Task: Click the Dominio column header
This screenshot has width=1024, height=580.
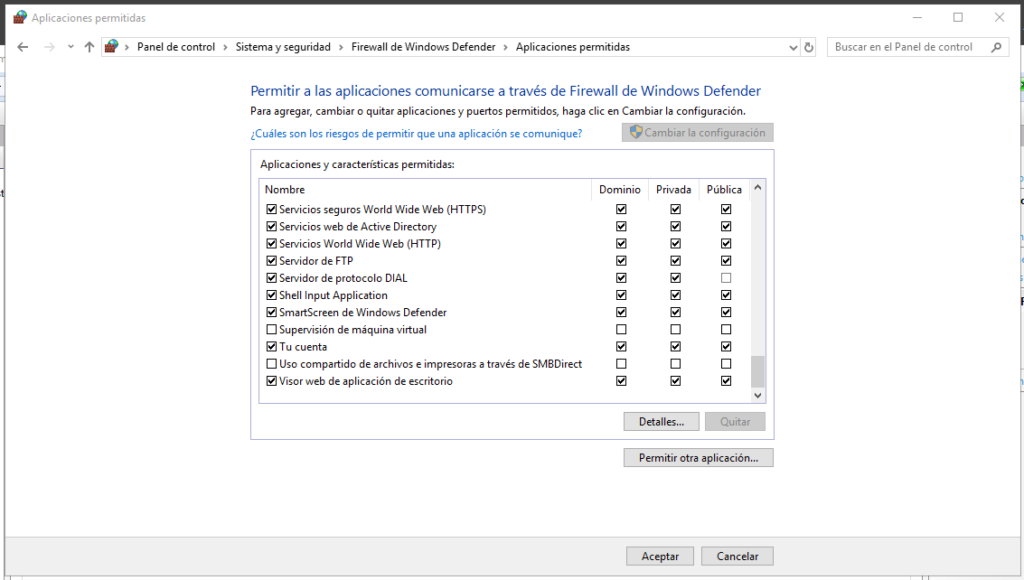Action: tap(620, 189)
